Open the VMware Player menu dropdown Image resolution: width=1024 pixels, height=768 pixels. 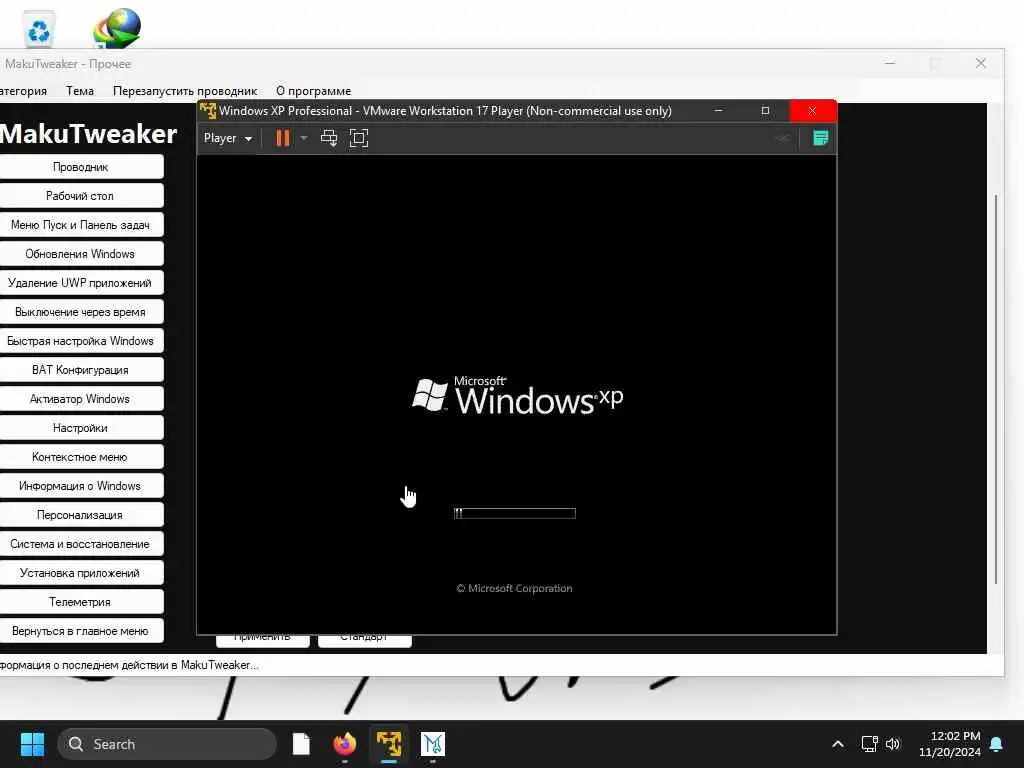[x=228, y=138]
